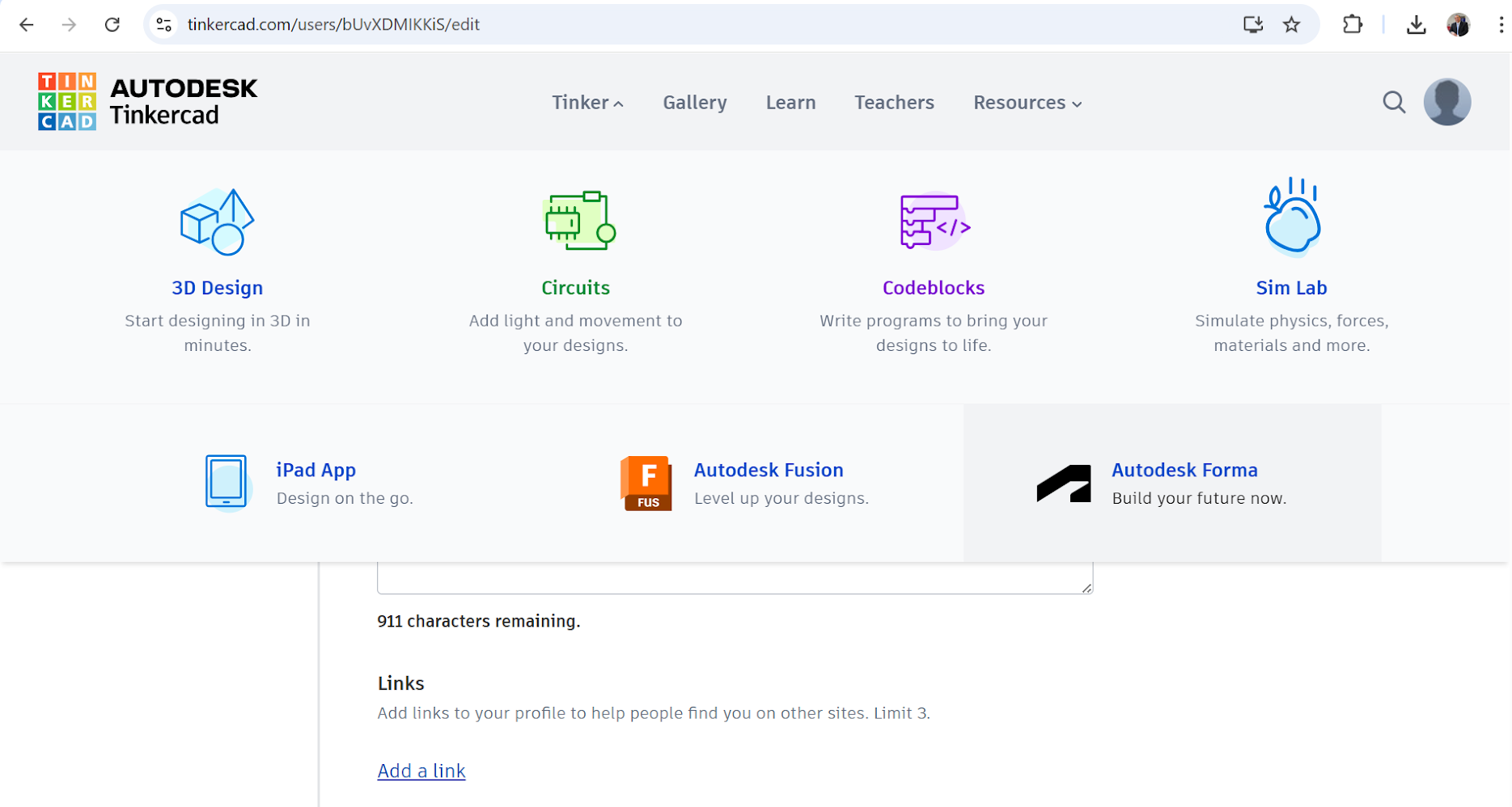The width and height of the screenshot is (1512, 807).
Task: Click the Sim Lab apple icon
Action: 1292,218
